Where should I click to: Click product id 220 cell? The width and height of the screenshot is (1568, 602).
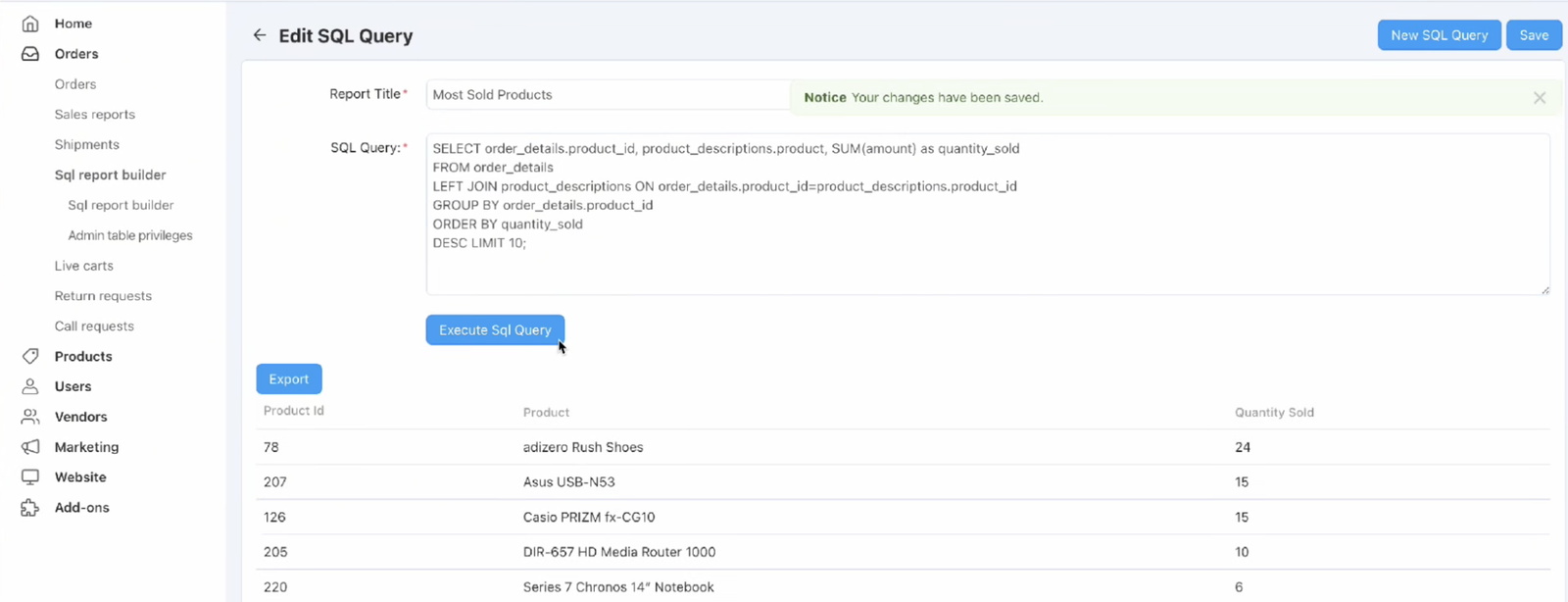pyautogui.click(x=275, y=587)
